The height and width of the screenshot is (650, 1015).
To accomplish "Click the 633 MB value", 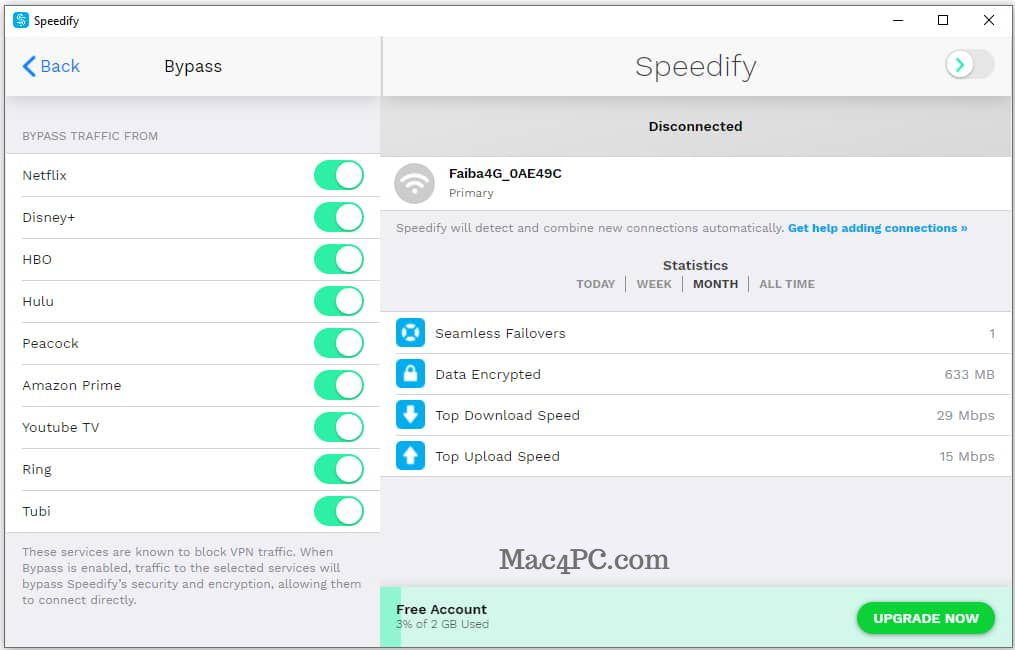I will click(969, 375).
